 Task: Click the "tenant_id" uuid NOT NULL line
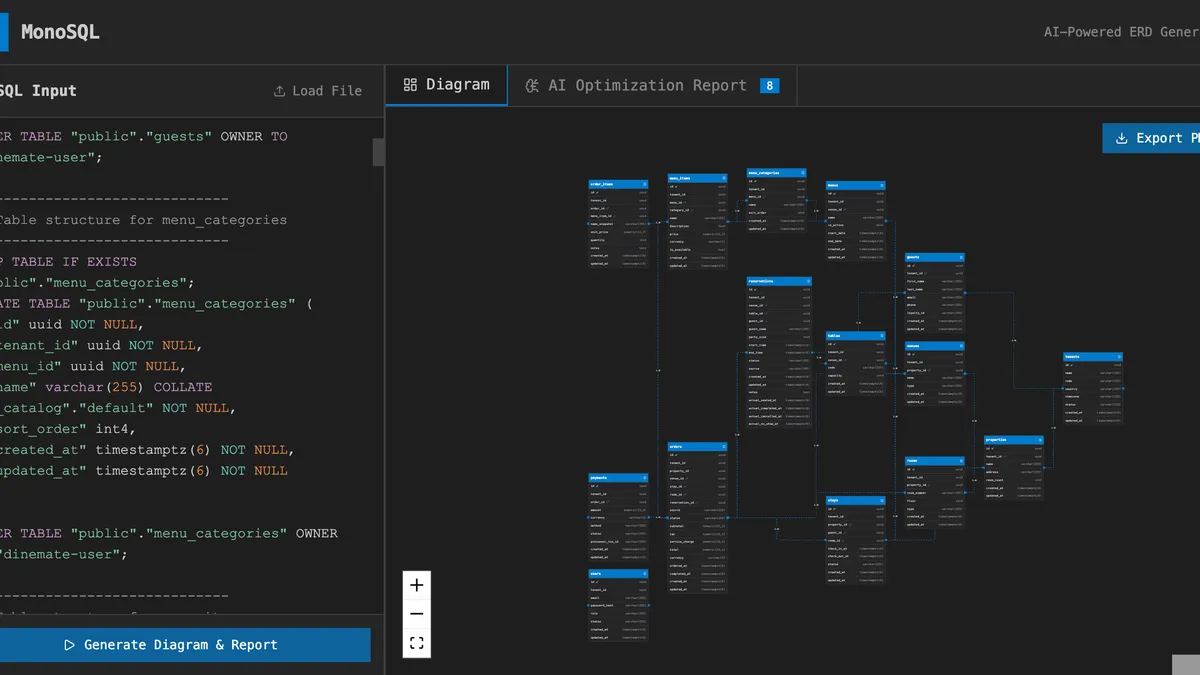(100, 345)
